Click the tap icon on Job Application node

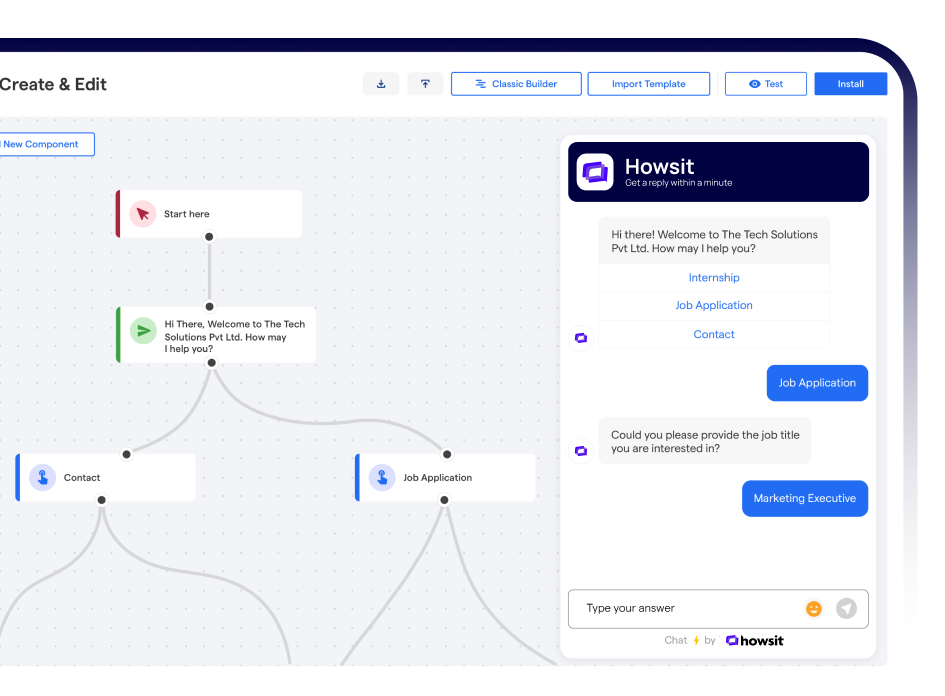pos(382,478)
